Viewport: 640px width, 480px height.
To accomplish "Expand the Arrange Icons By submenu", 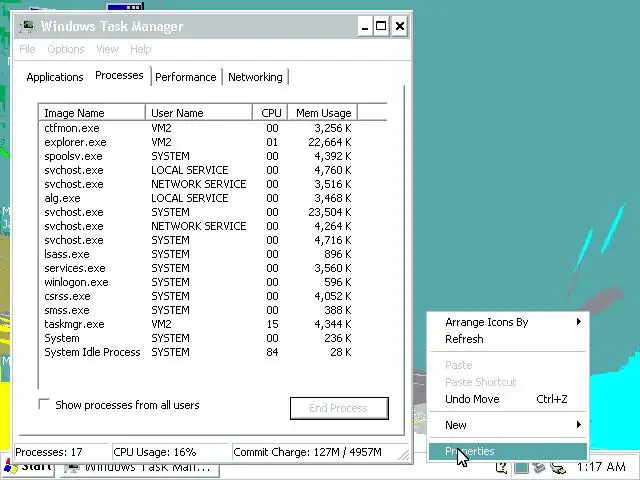I will click(x=508, y=322).
